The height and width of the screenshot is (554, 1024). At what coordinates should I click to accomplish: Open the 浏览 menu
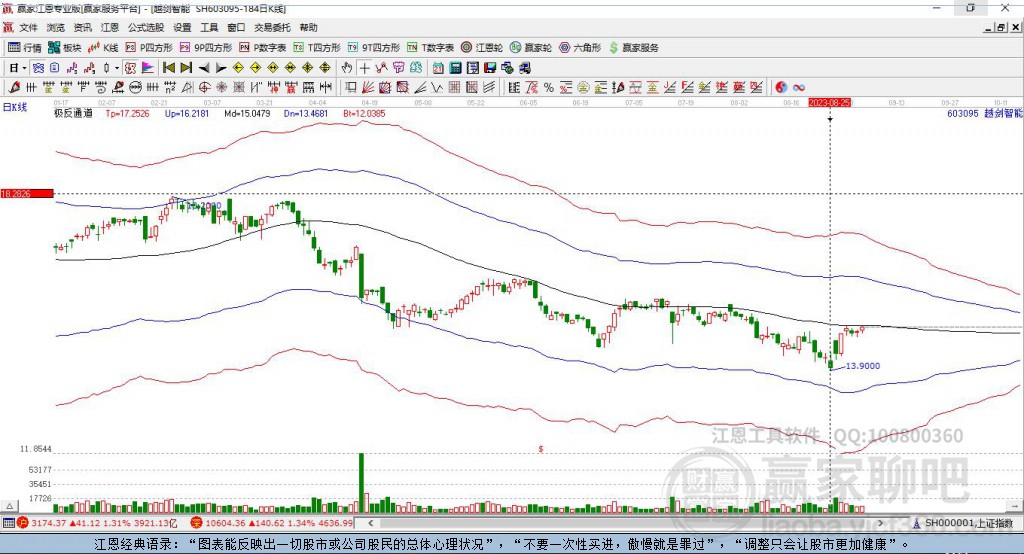pos(56,27)
